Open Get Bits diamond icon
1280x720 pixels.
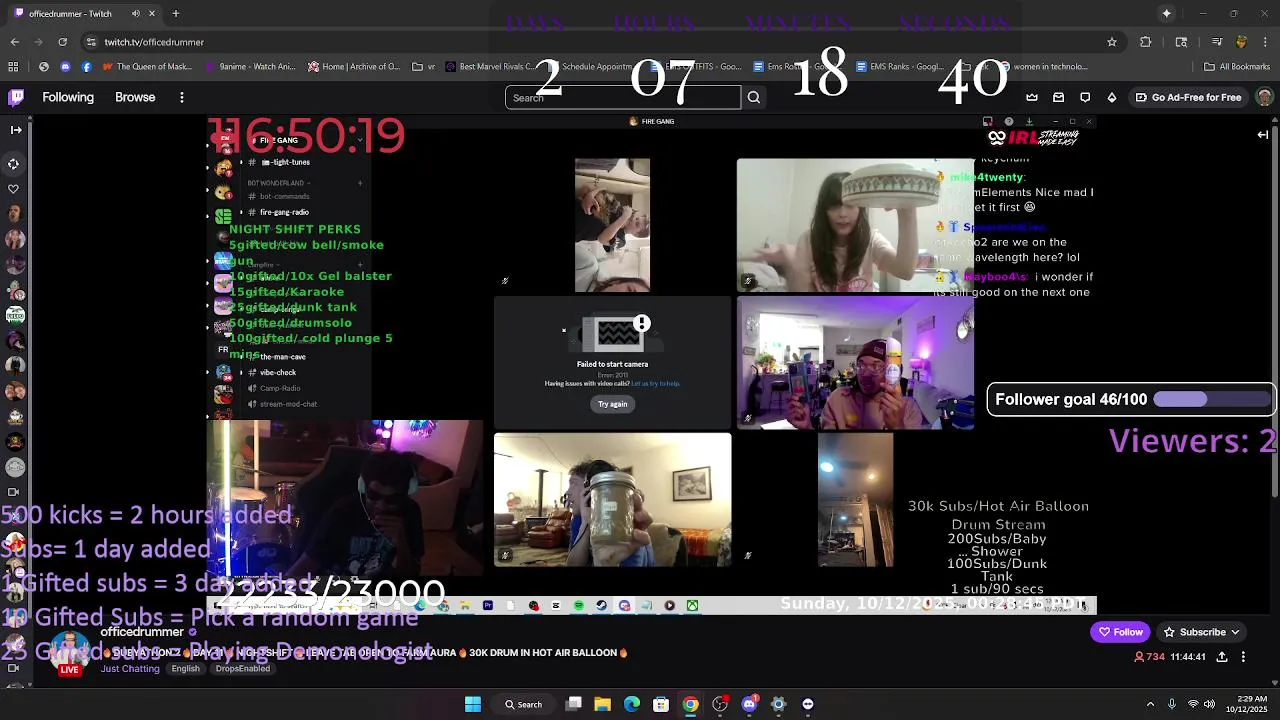pos(1111,97)
